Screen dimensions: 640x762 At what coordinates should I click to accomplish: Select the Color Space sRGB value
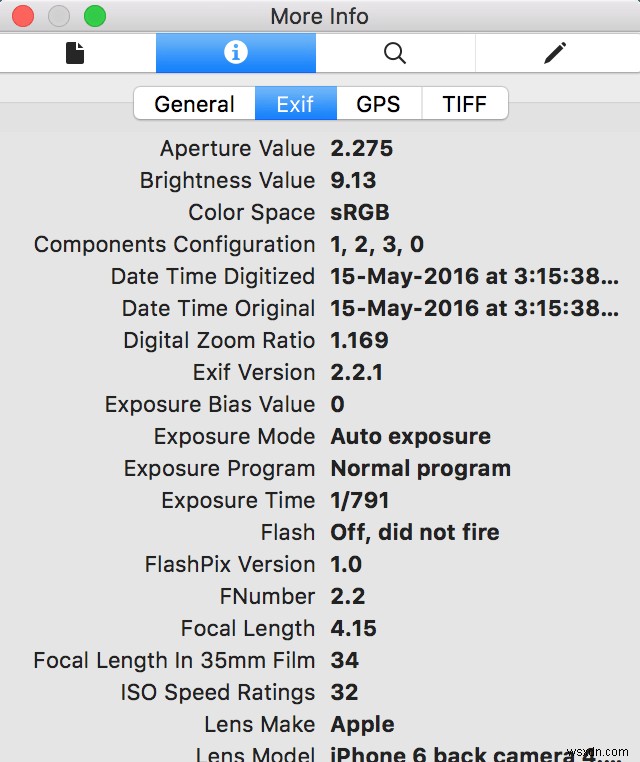360,213
